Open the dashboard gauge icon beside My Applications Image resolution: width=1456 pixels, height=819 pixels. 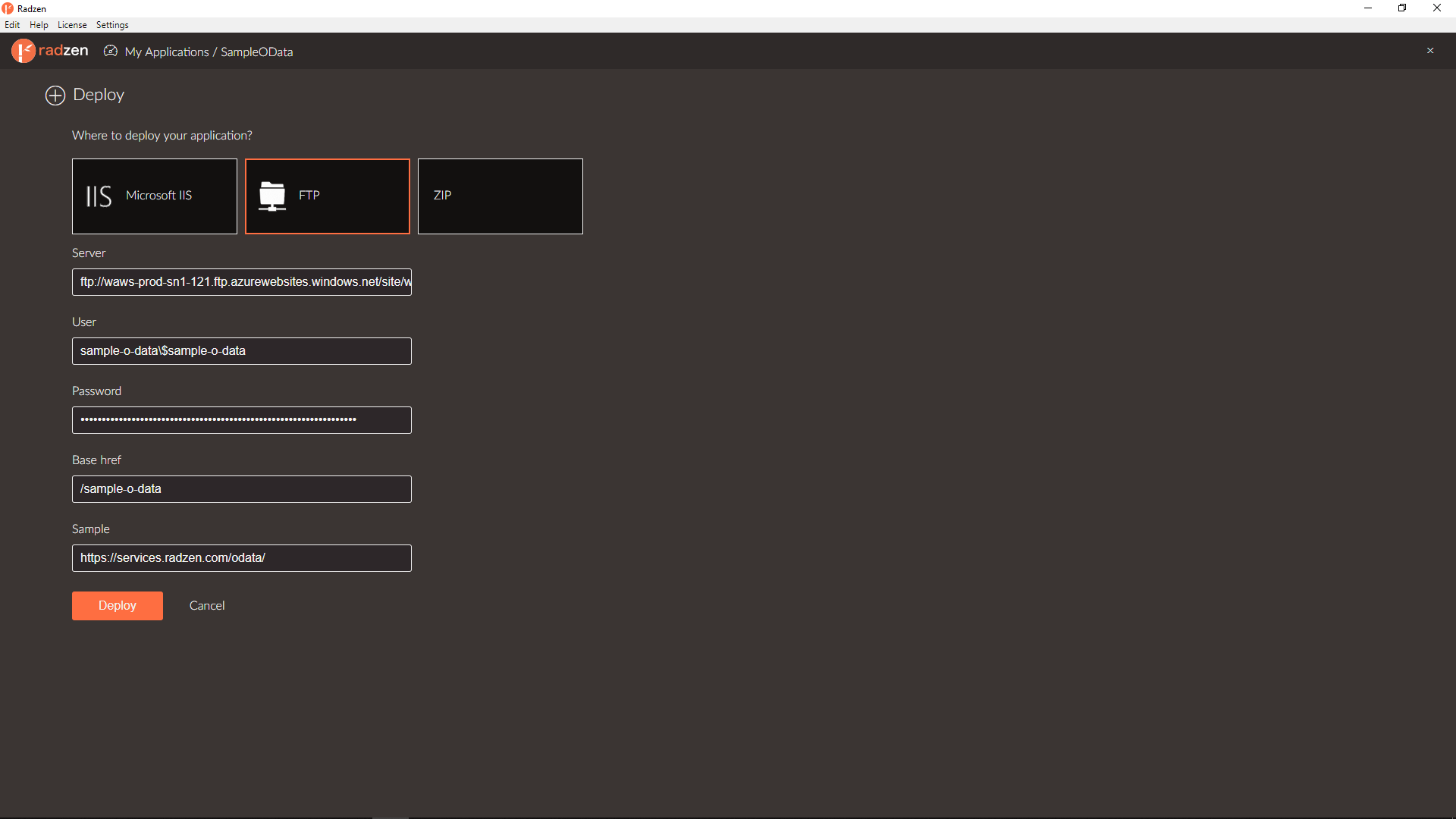pyautogui.click(x=111, y=51)
